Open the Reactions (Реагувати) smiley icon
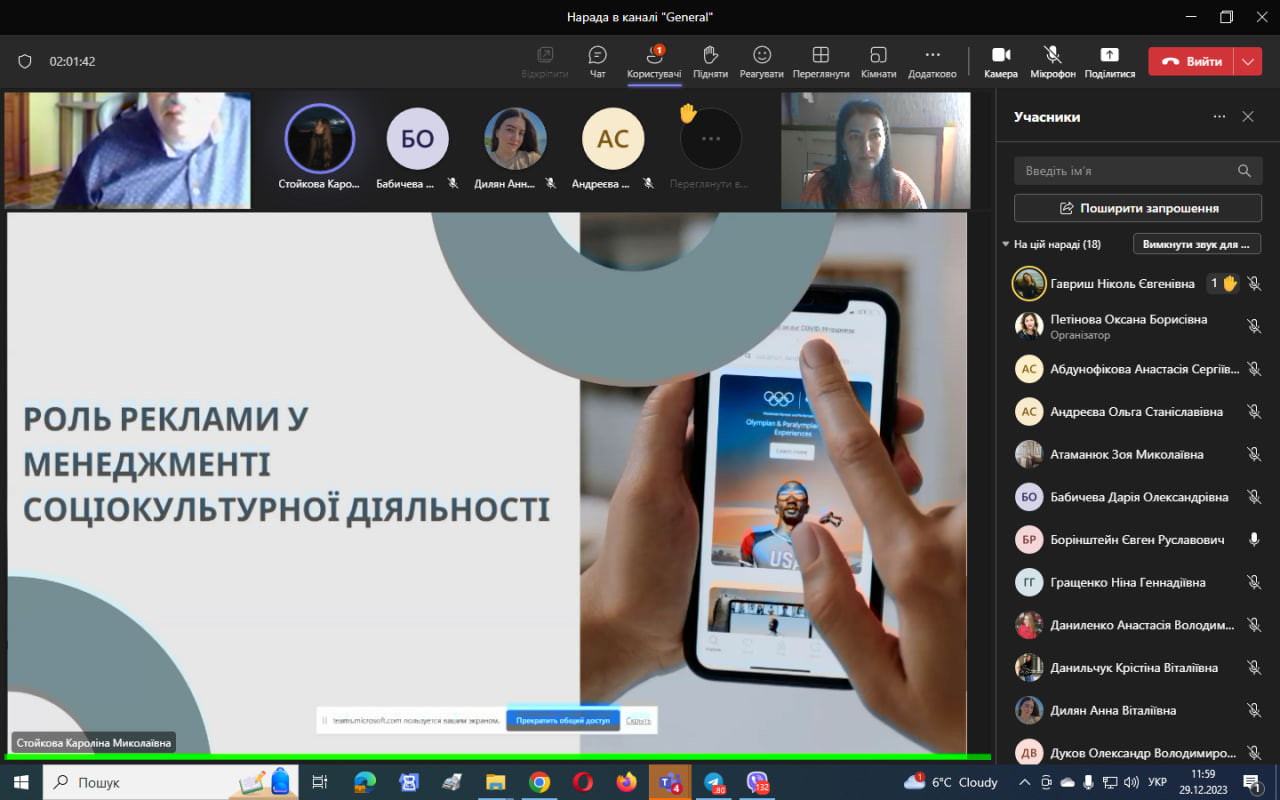This screenshot has height=800, width=1280. click(x=762, y=56)
